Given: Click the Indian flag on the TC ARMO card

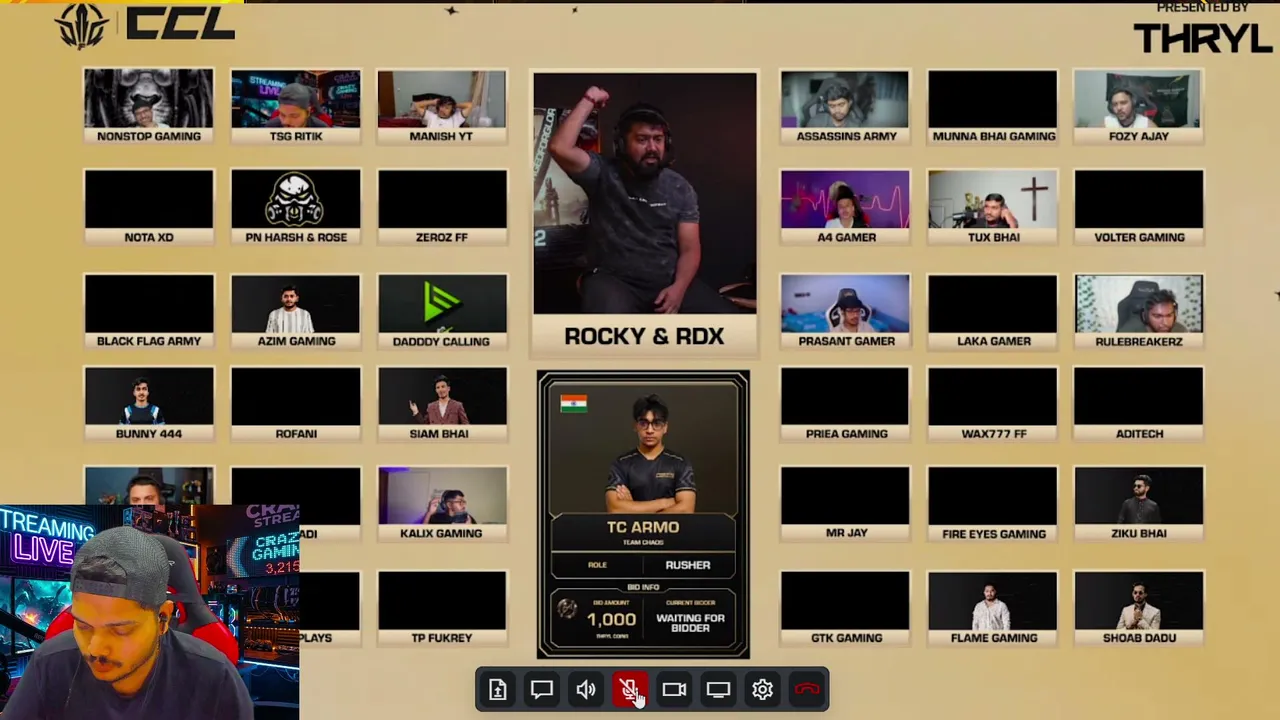Looking at the screenshot, I should 574,403.
